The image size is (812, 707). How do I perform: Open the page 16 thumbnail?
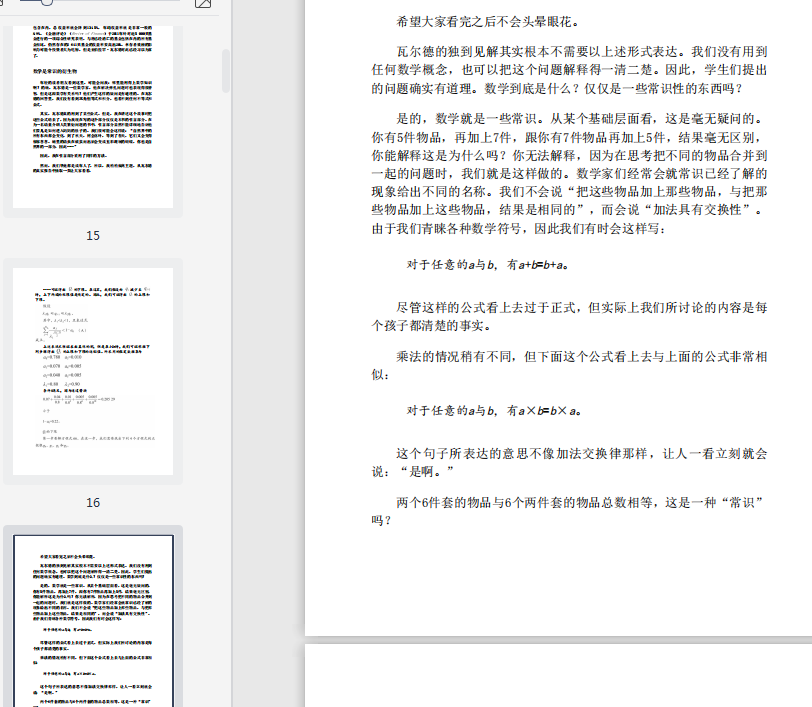tap(93, 371)
